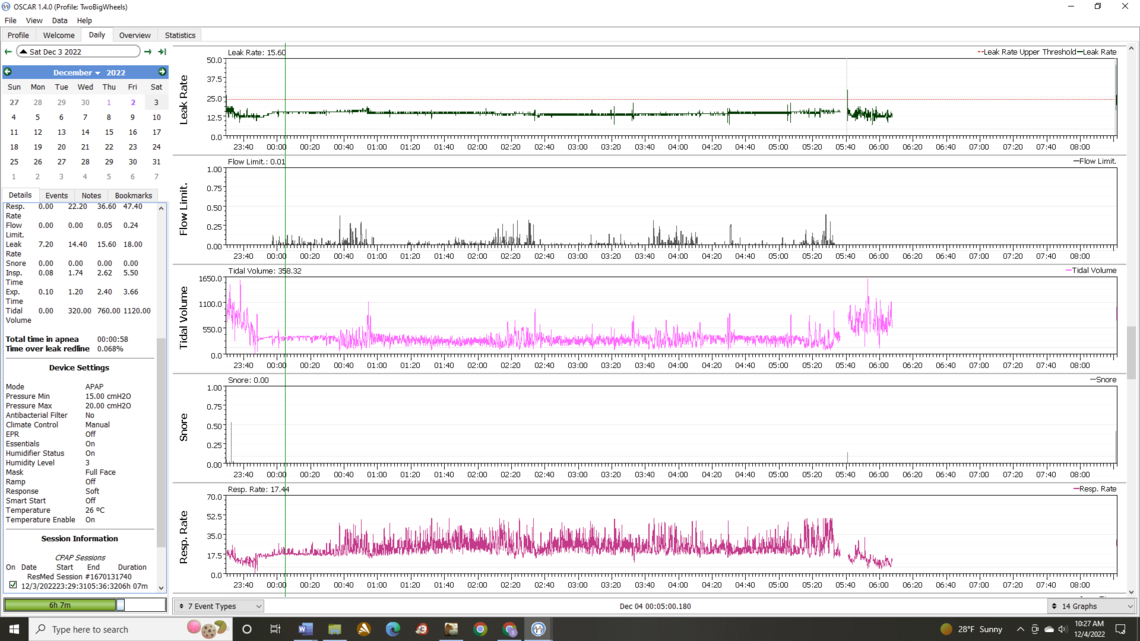The height and width of the screenshot is (641, 1140).
Task: Open the Events tab in left panel
Action: (x=56, y=195)
